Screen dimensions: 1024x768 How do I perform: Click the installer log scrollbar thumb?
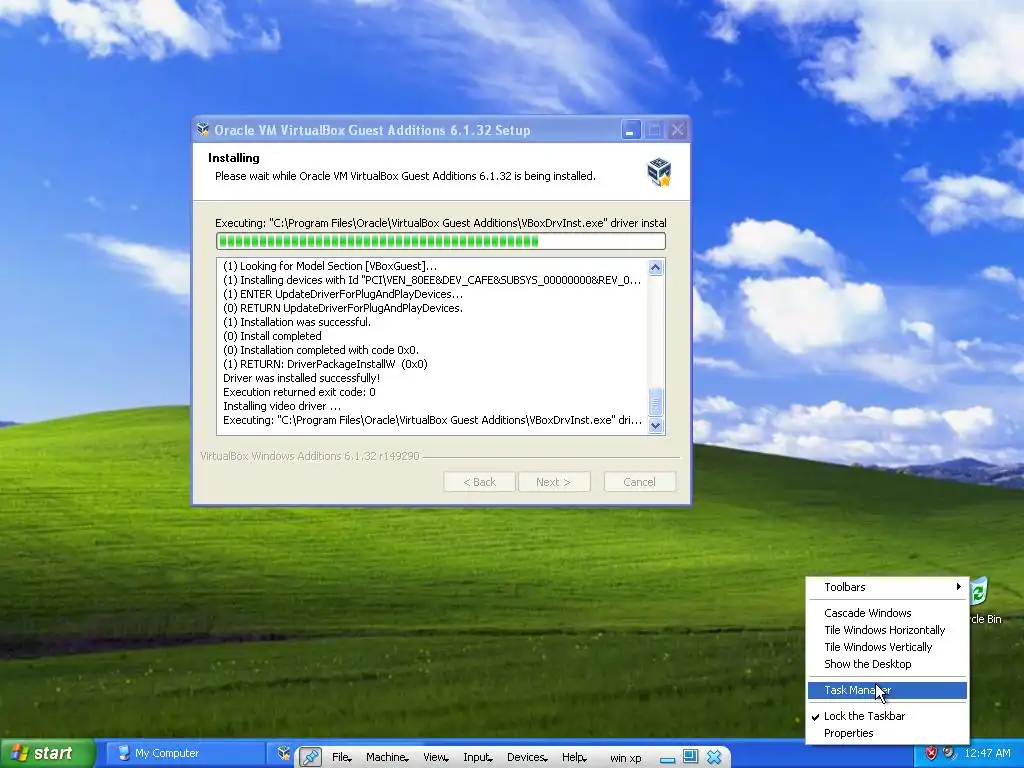tap(656, 402)
